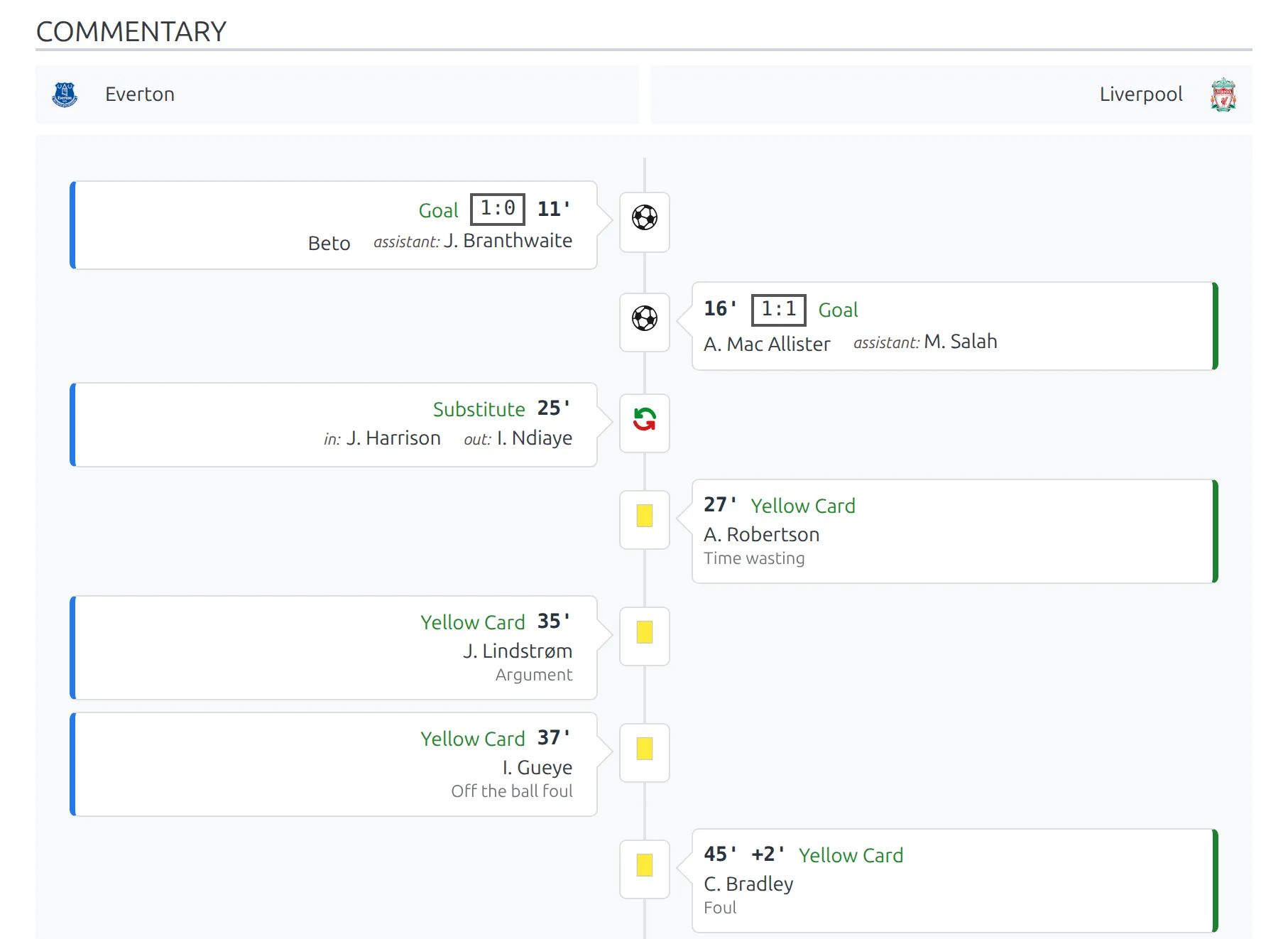Open the Everton team name link
Screen dimensions: 1288x939
(x=140, y=94)
